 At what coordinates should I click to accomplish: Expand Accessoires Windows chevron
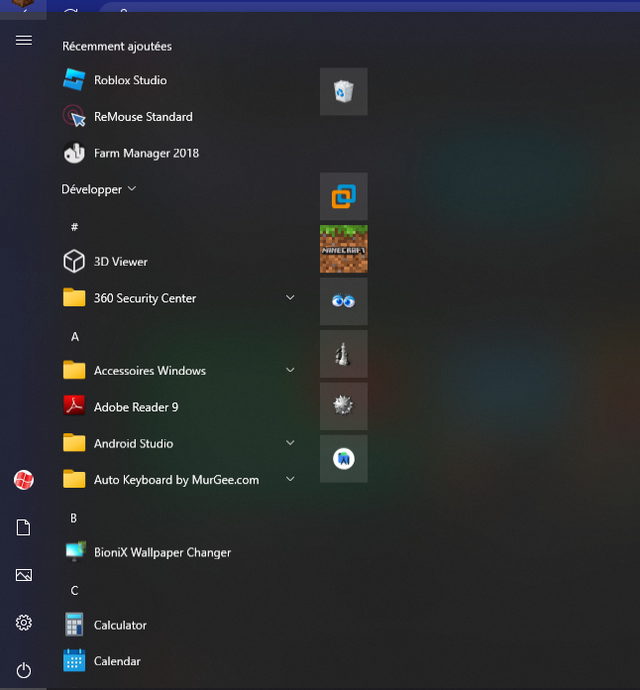pos(290,370)
